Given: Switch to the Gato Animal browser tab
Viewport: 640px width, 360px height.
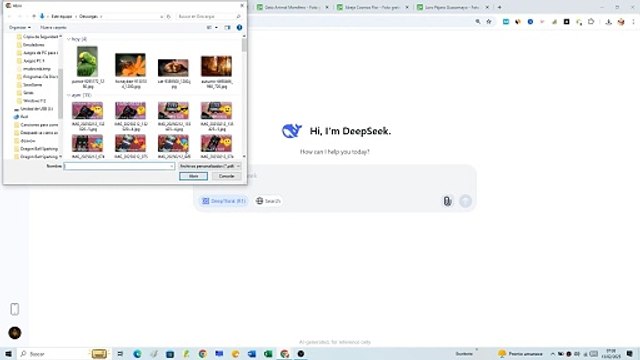Looking at the screenshot, I should (x=291, y=7).
